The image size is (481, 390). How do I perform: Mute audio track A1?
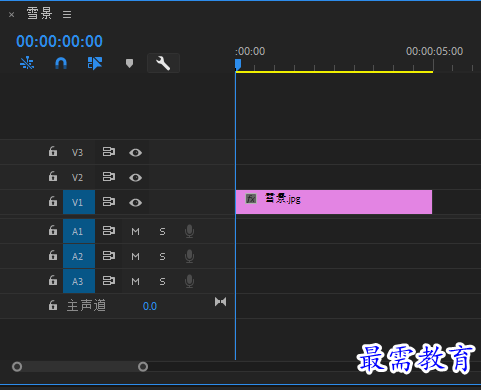135,231
